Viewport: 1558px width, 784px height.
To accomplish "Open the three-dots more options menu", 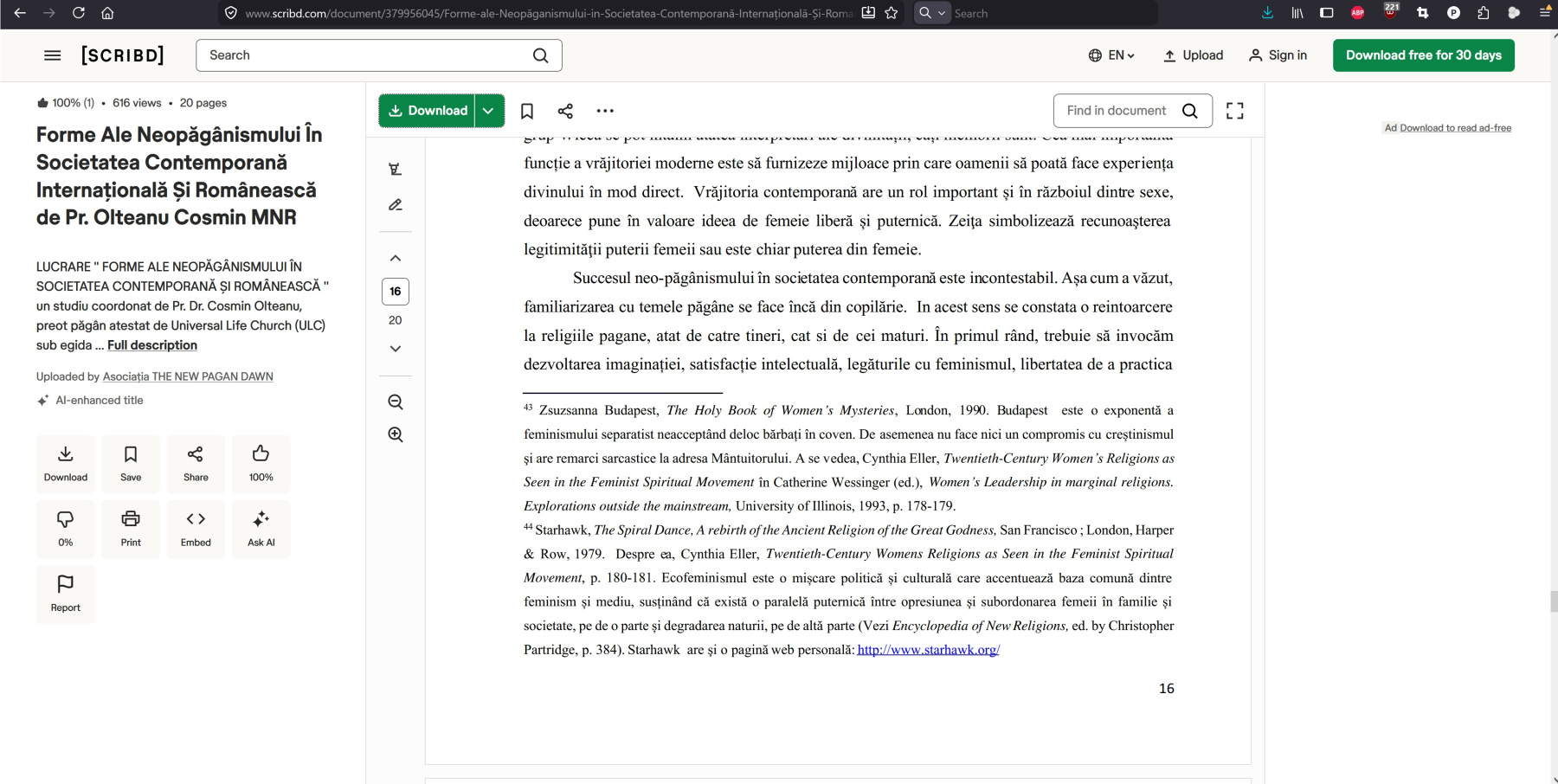I will click(x=605, y=111).
